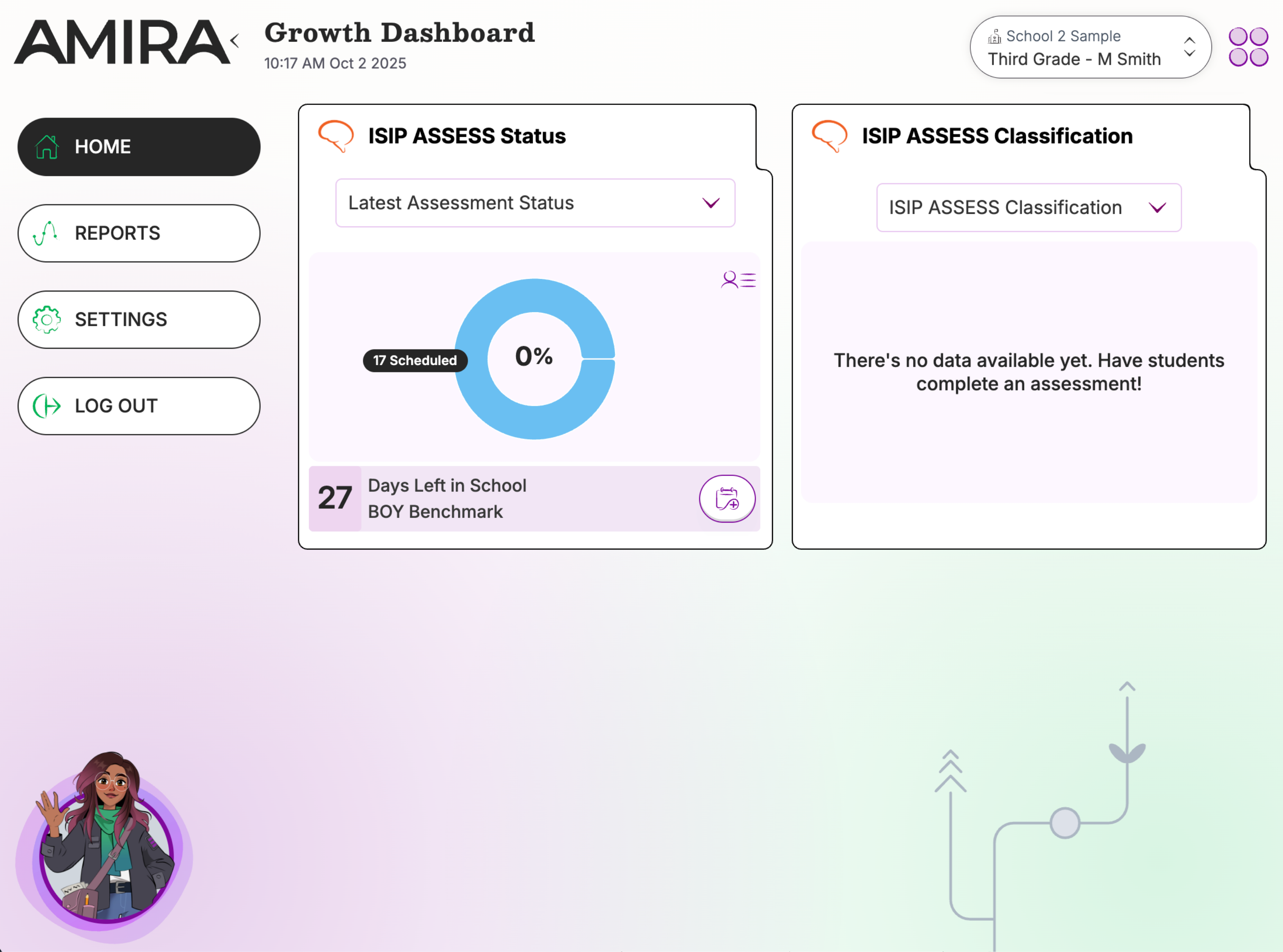Expand Latest Assessment Status dropdown
This screenshot has width=1283, height=952.
(x=534, y=203)
